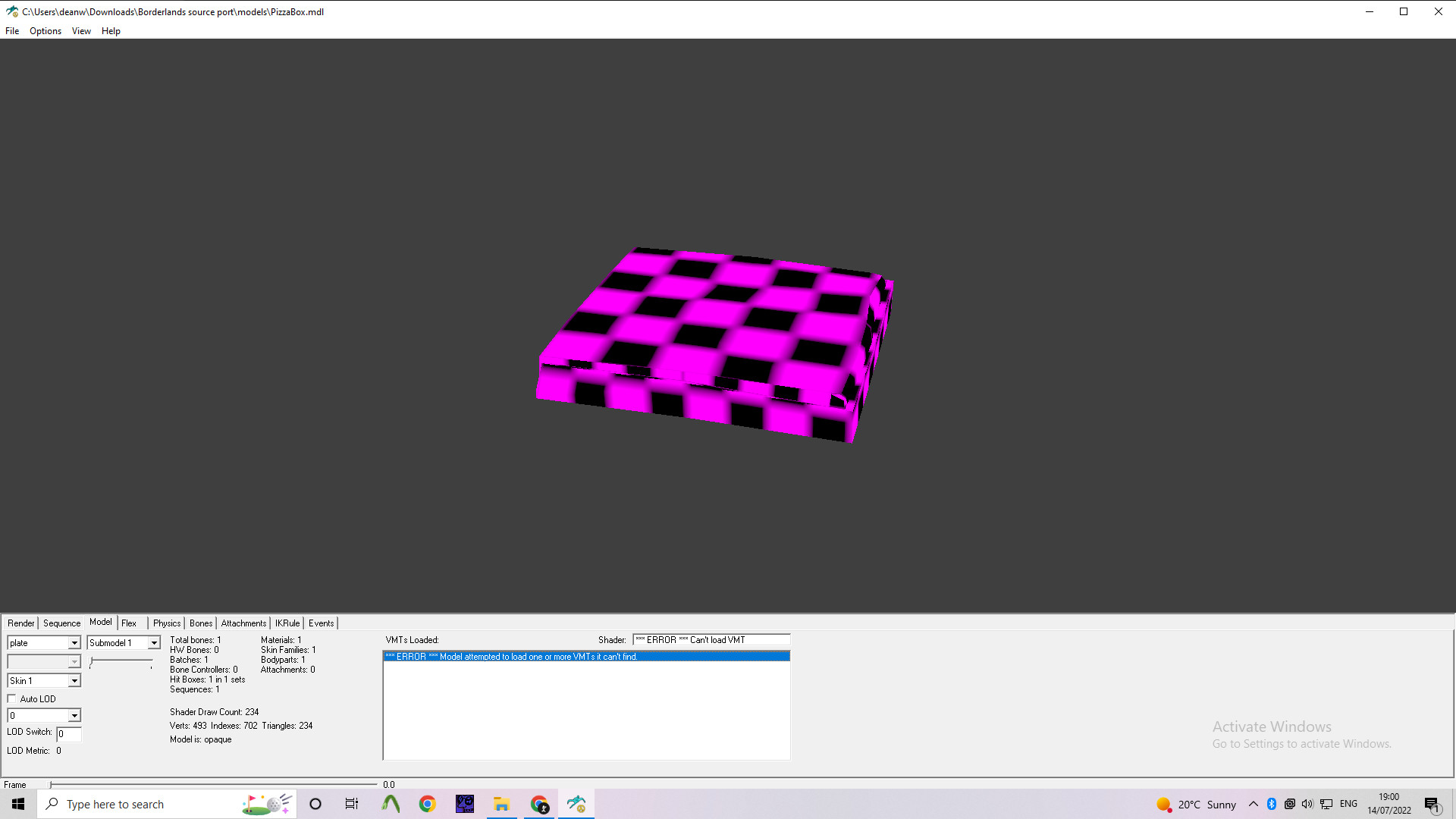Open the dark purple taskbar app
The height and width of the screenshot is (819, 1456).
465,804
